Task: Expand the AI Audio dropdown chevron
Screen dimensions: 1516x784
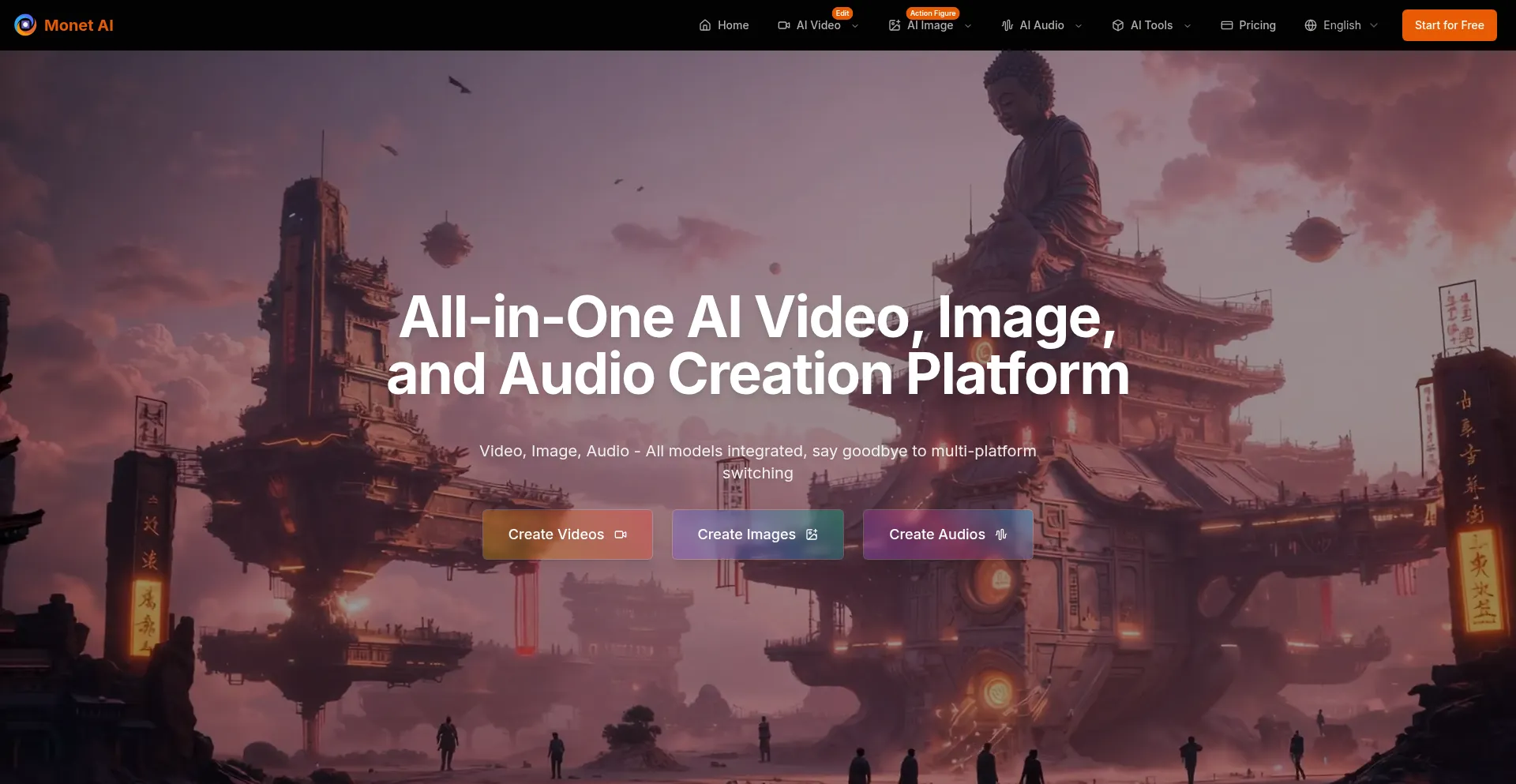Action: point(1079,26)
